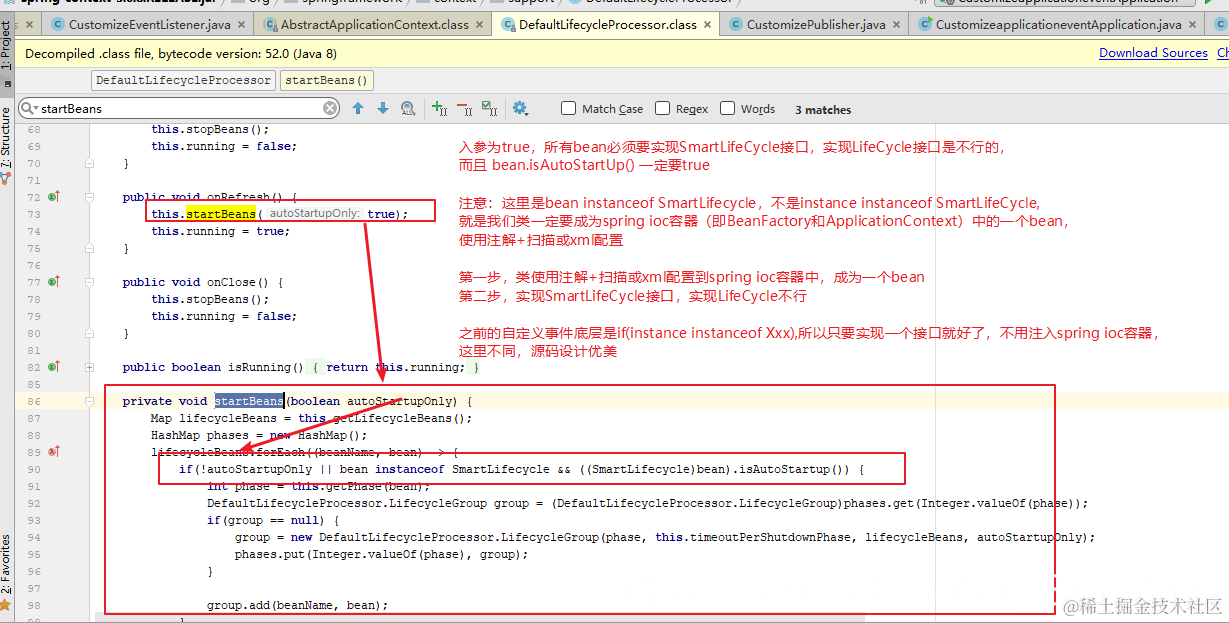Close DefaultLifecycleProcessor.class tab

click(709, 24)
